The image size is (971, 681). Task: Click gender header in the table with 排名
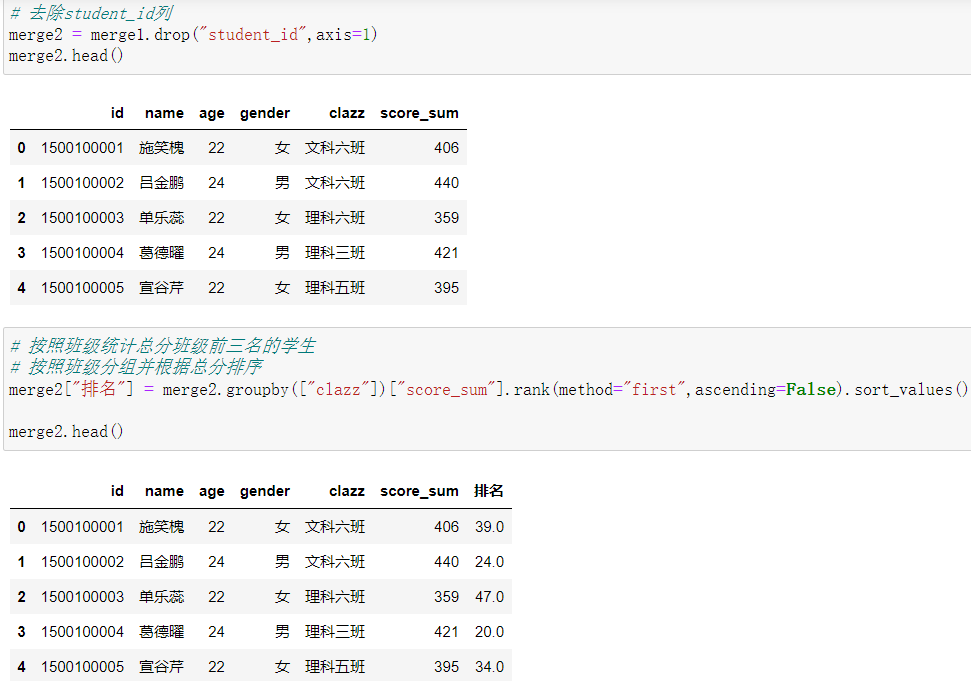[x=265, y=492]
